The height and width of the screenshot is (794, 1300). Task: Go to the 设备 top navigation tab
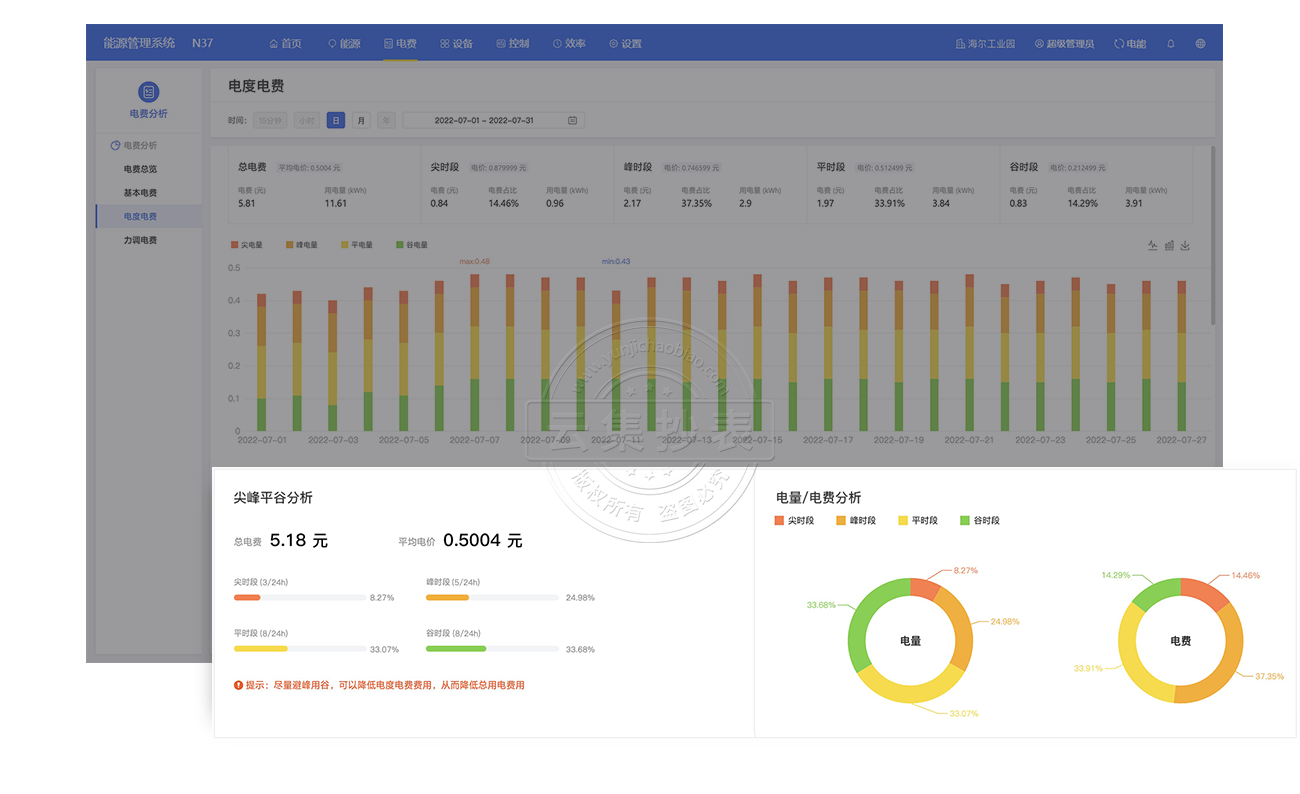coord(456,44)
